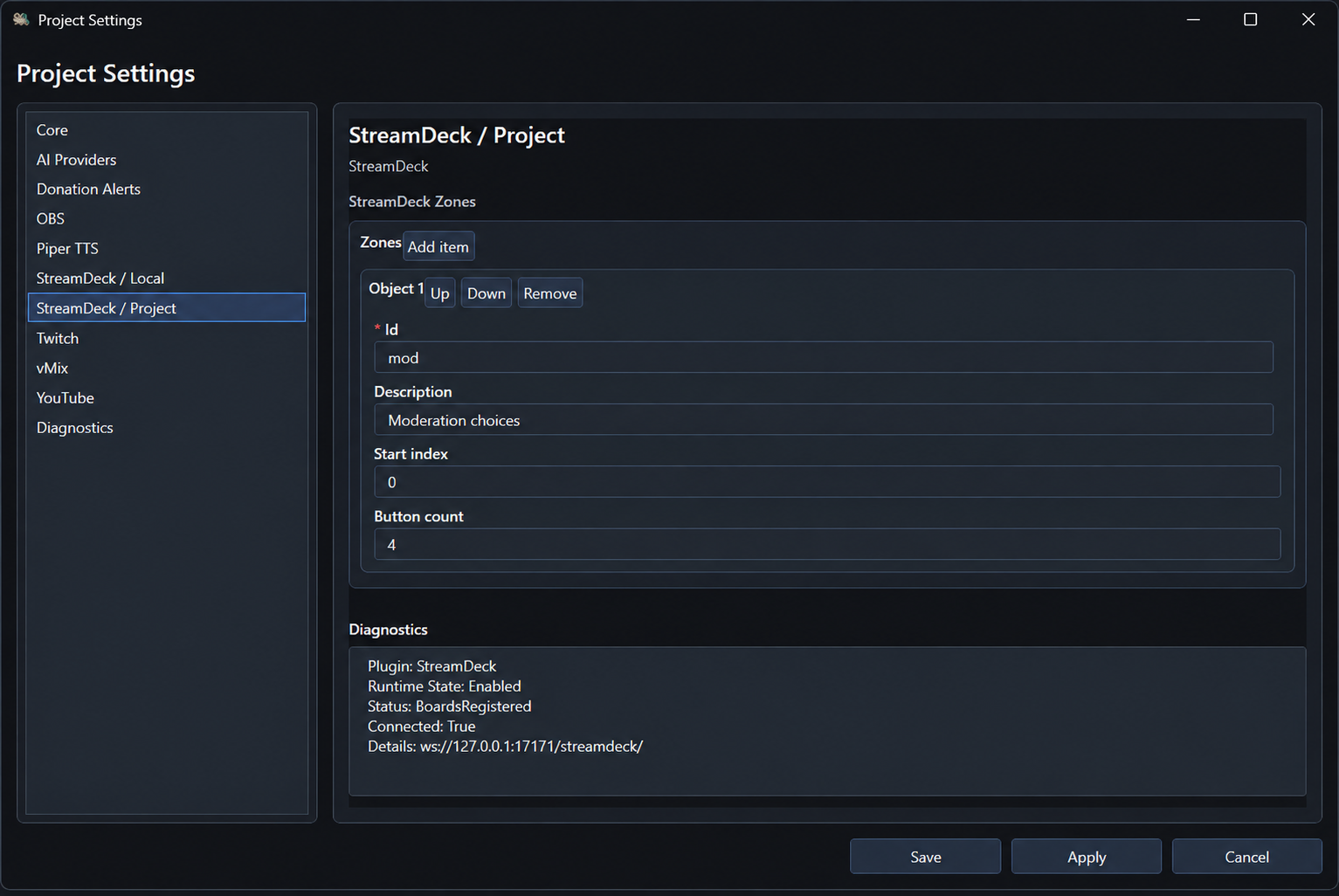Open Donation Alerts settings
This screenshot has height=896, width=1339.
pos(167,190)
